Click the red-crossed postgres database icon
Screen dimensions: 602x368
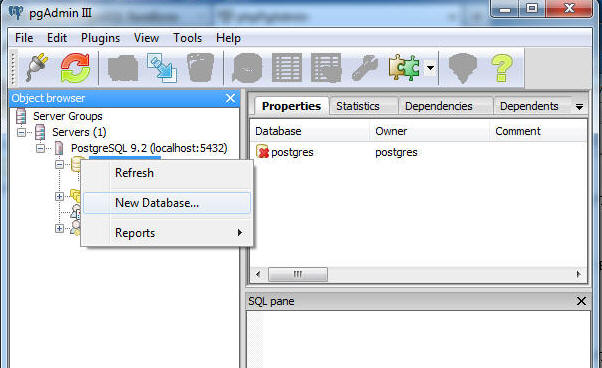coord(263,152)
